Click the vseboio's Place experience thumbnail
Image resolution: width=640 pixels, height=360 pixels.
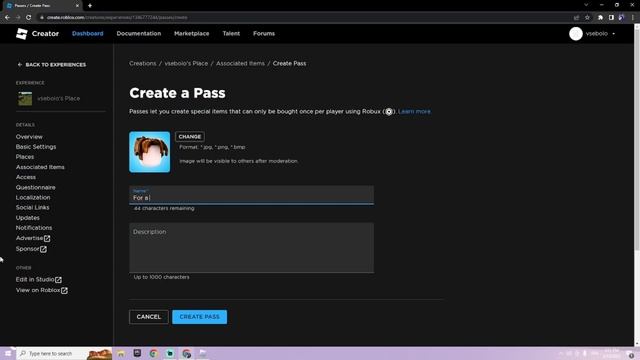click(25, 98)
